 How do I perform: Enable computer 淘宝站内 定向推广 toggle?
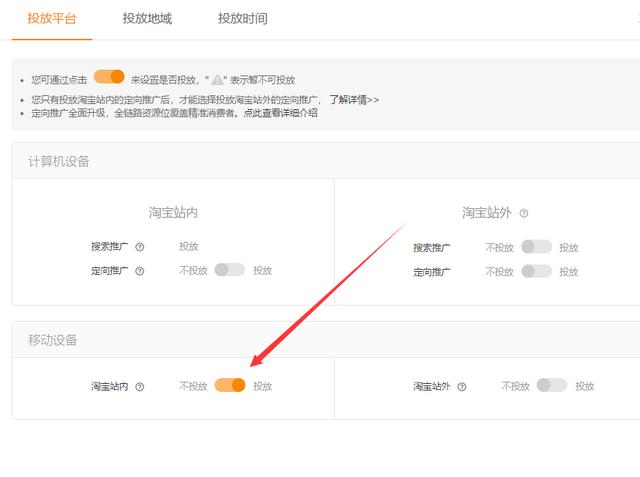[x=229, y=270]
